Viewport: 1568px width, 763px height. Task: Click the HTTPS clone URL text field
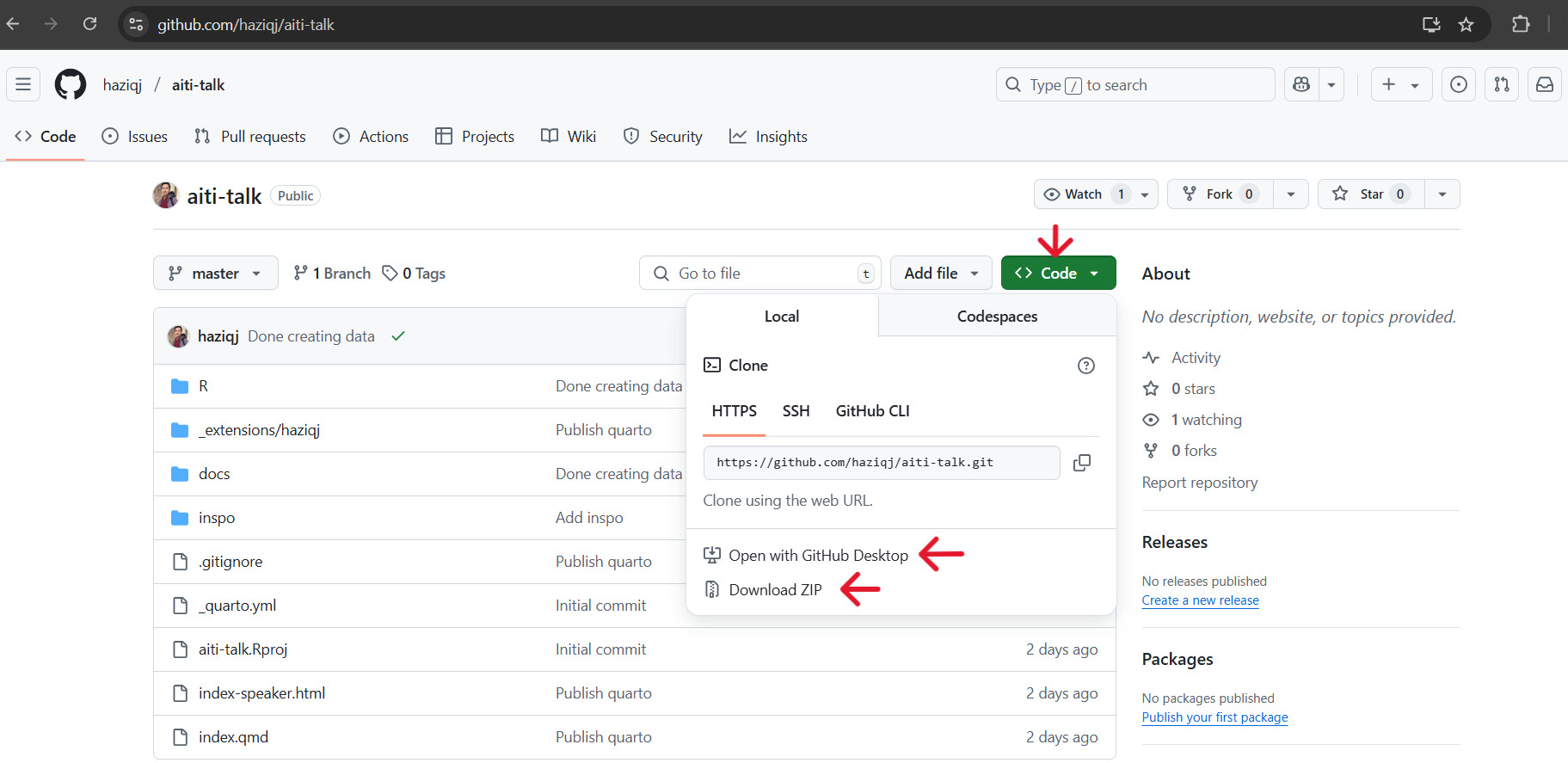click(882, 463)
